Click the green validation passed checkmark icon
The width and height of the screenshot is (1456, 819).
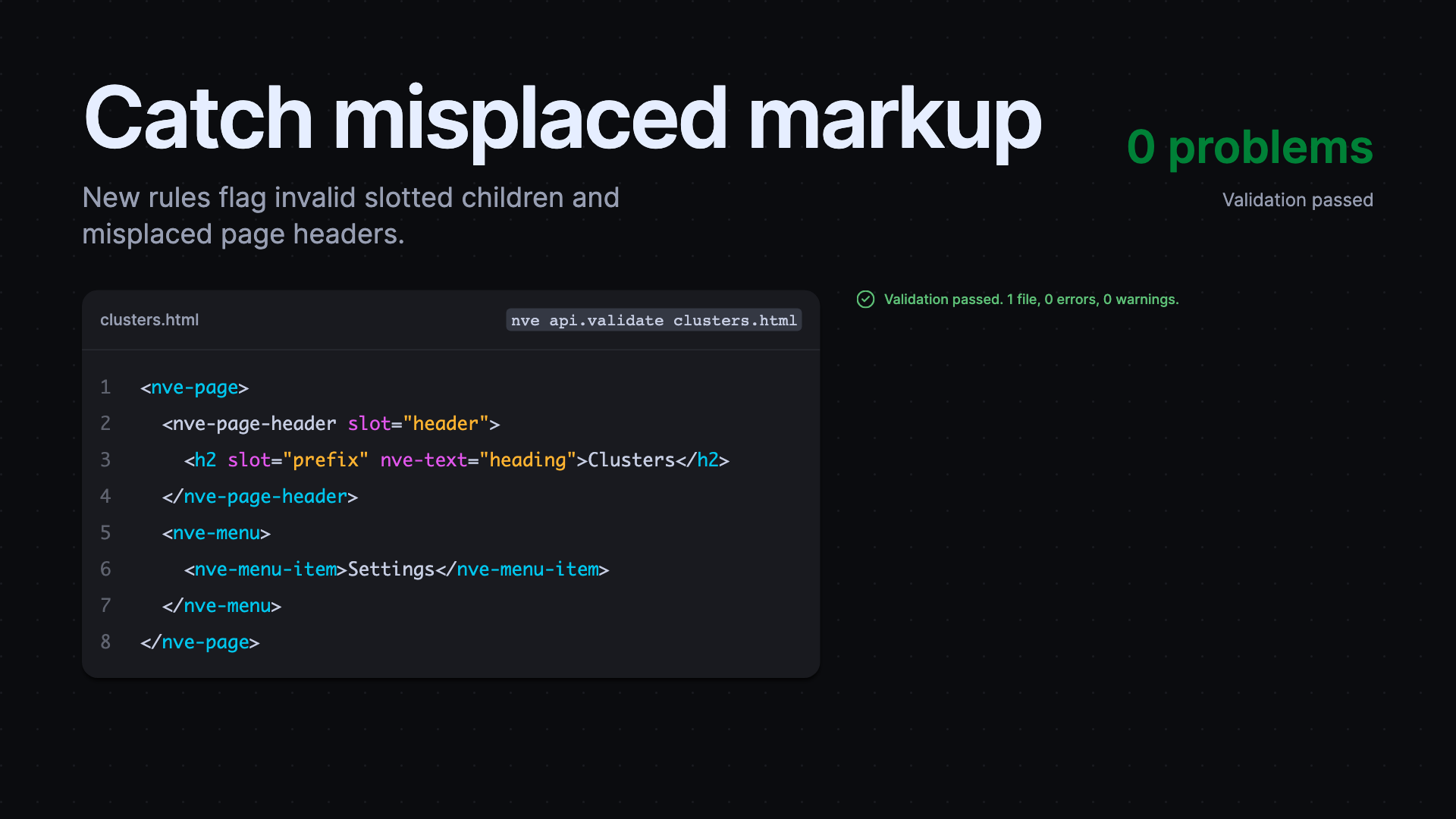pos(865,300)
